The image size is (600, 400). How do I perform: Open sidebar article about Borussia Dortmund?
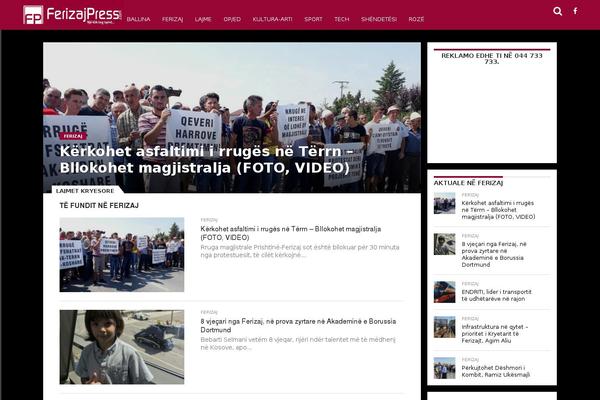click(494, 254)
